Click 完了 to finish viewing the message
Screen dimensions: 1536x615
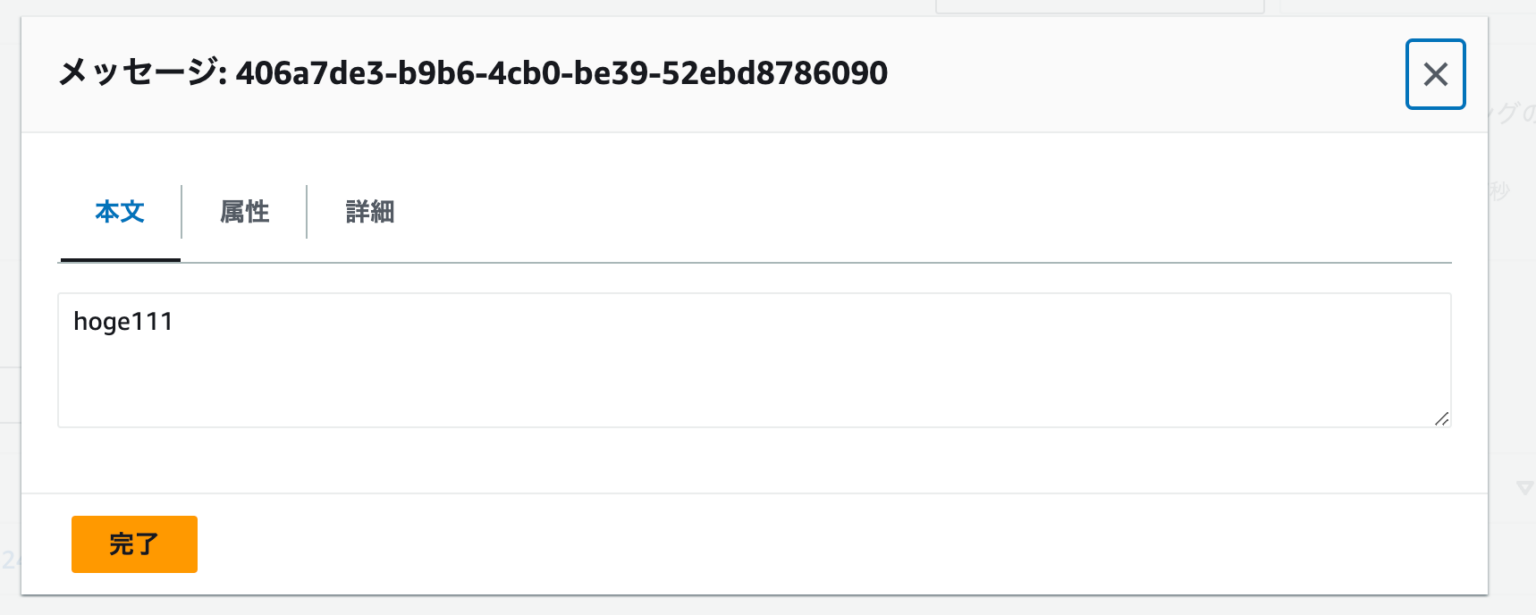tap(134, 544)
